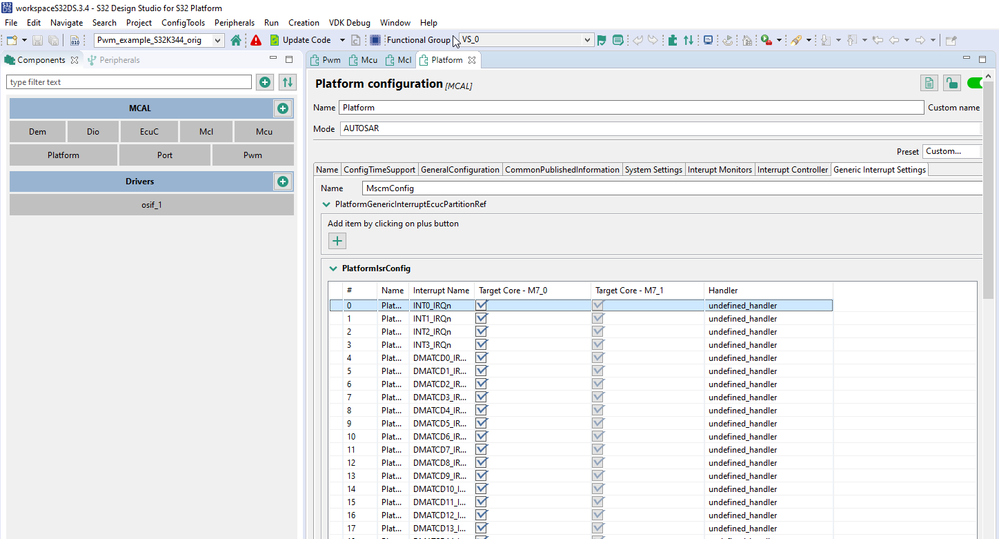Toggle the green enable switch in header
Image resolution: width=999 pixels, height=539 pixels.
(975, 83)
